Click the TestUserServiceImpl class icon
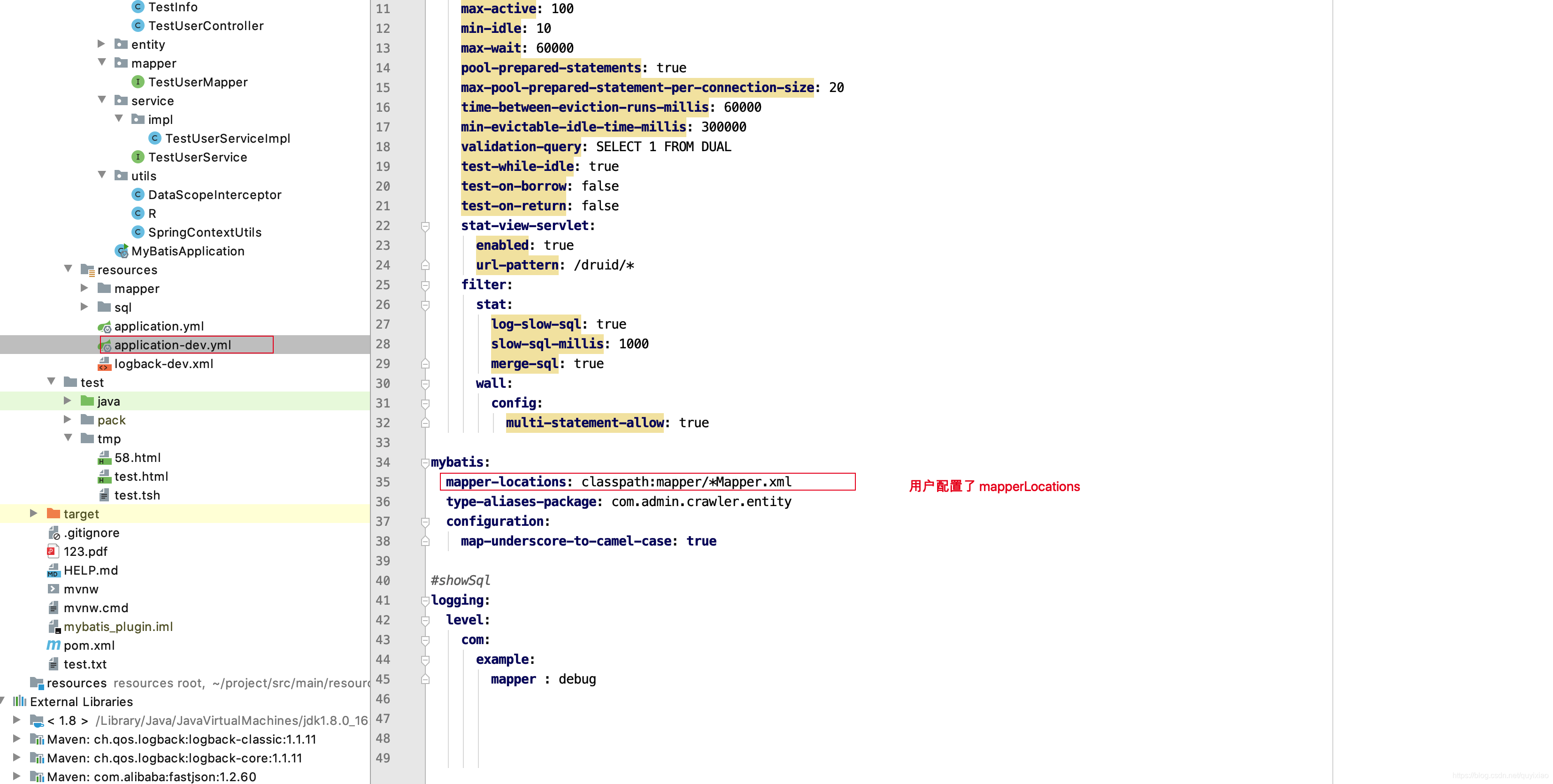Screen dimensions: 1553x784 [155, 138]
